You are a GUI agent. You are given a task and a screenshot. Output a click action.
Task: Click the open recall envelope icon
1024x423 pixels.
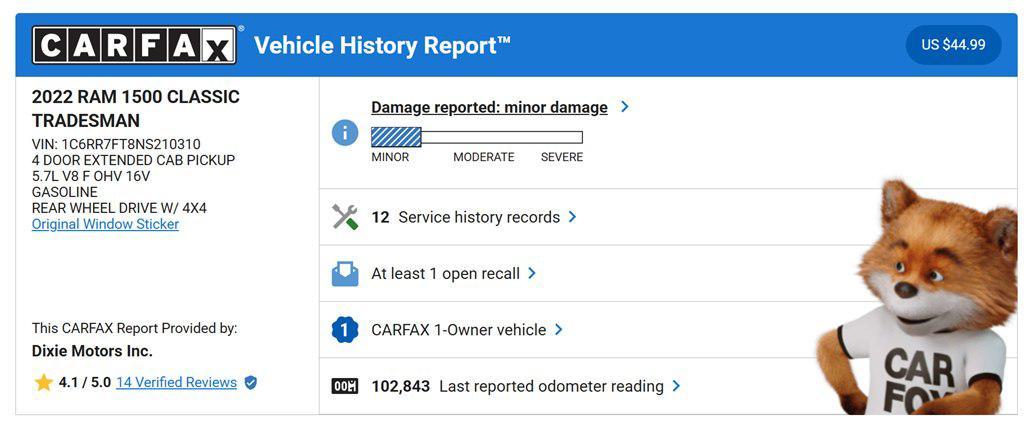(345, 273)
